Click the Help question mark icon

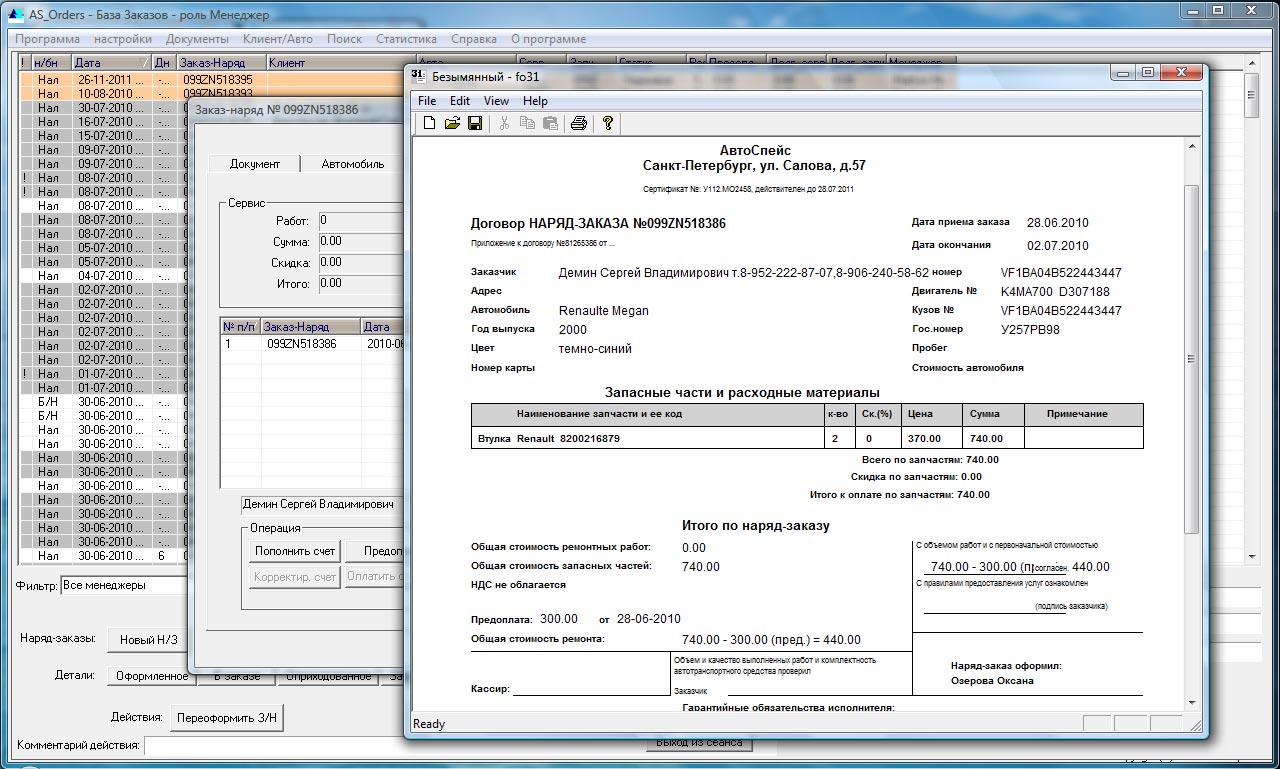[x=607, y=123]
